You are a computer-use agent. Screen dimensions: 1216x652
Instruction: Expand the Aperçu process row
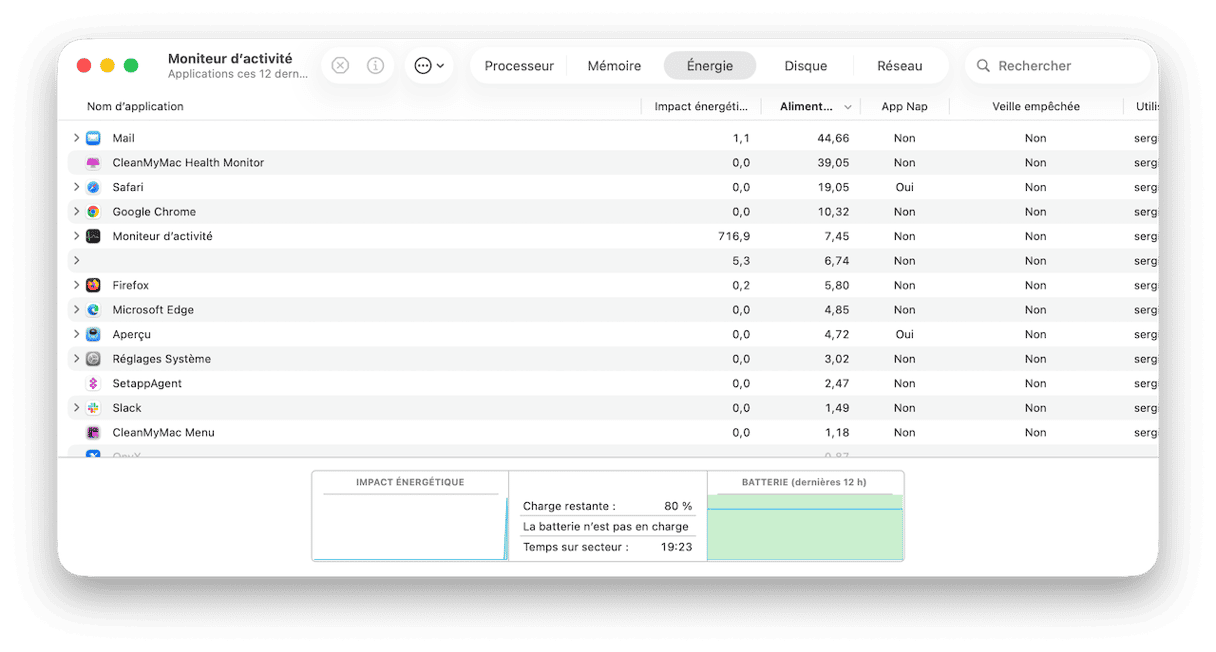(x=76, y=334)
